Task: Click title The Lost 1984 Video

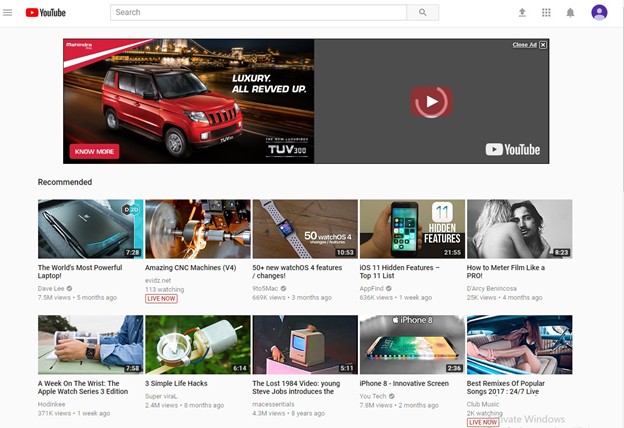Action: pos(296,387)
